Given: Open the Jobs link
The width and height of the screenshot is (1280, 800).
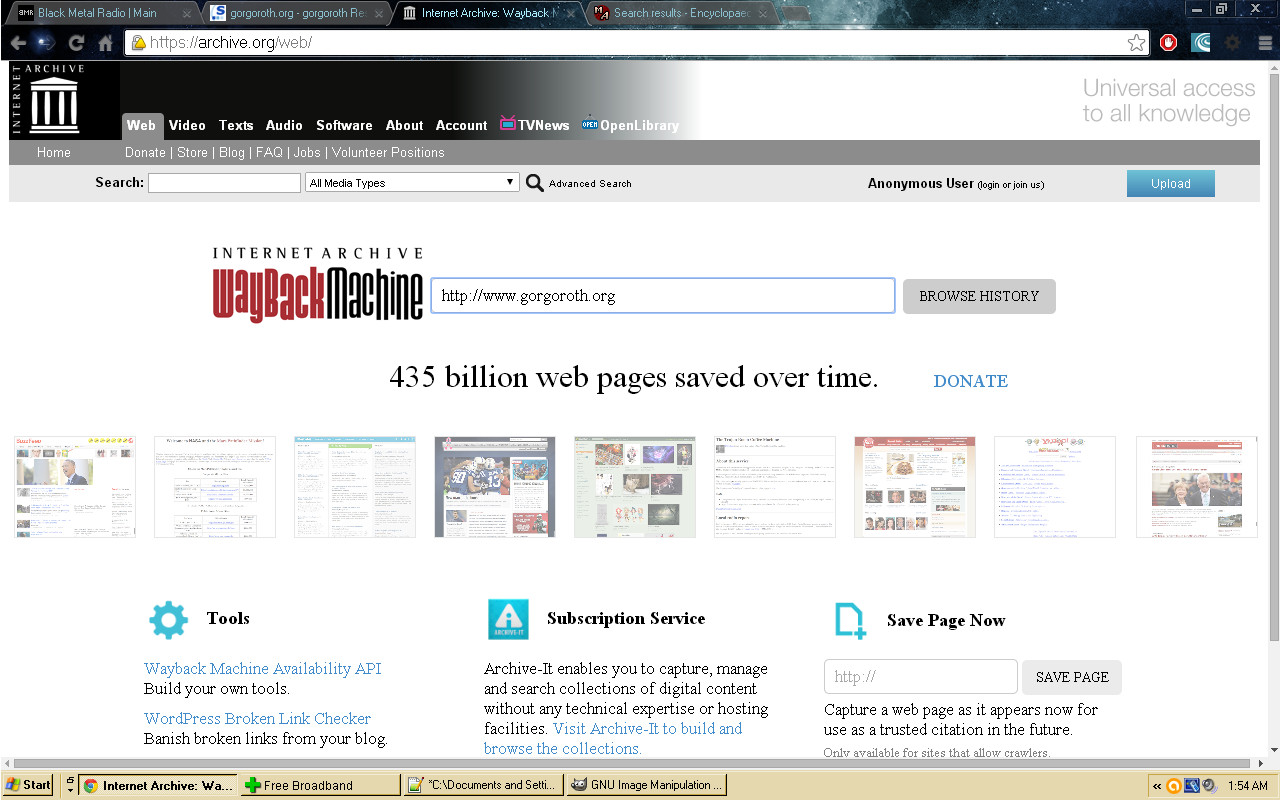Looking at the screenshot, I should click(307, 153).
